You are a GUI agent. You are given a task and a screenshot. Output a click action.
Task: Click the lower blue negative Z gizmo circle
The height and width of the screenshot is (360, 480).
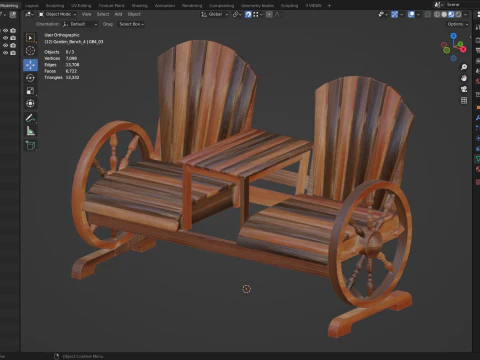pyautogui.click(x=454, y=58)
